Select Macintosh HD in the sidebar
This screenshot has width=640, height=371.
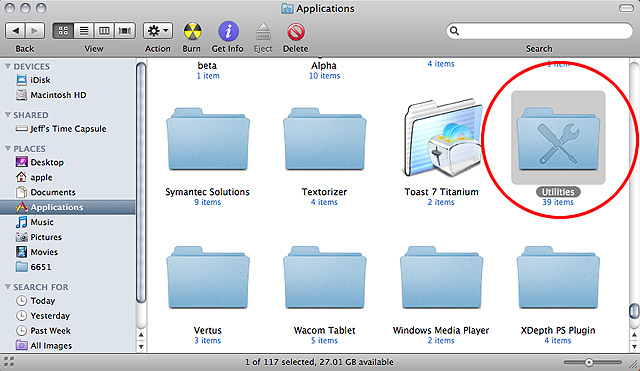51,95
